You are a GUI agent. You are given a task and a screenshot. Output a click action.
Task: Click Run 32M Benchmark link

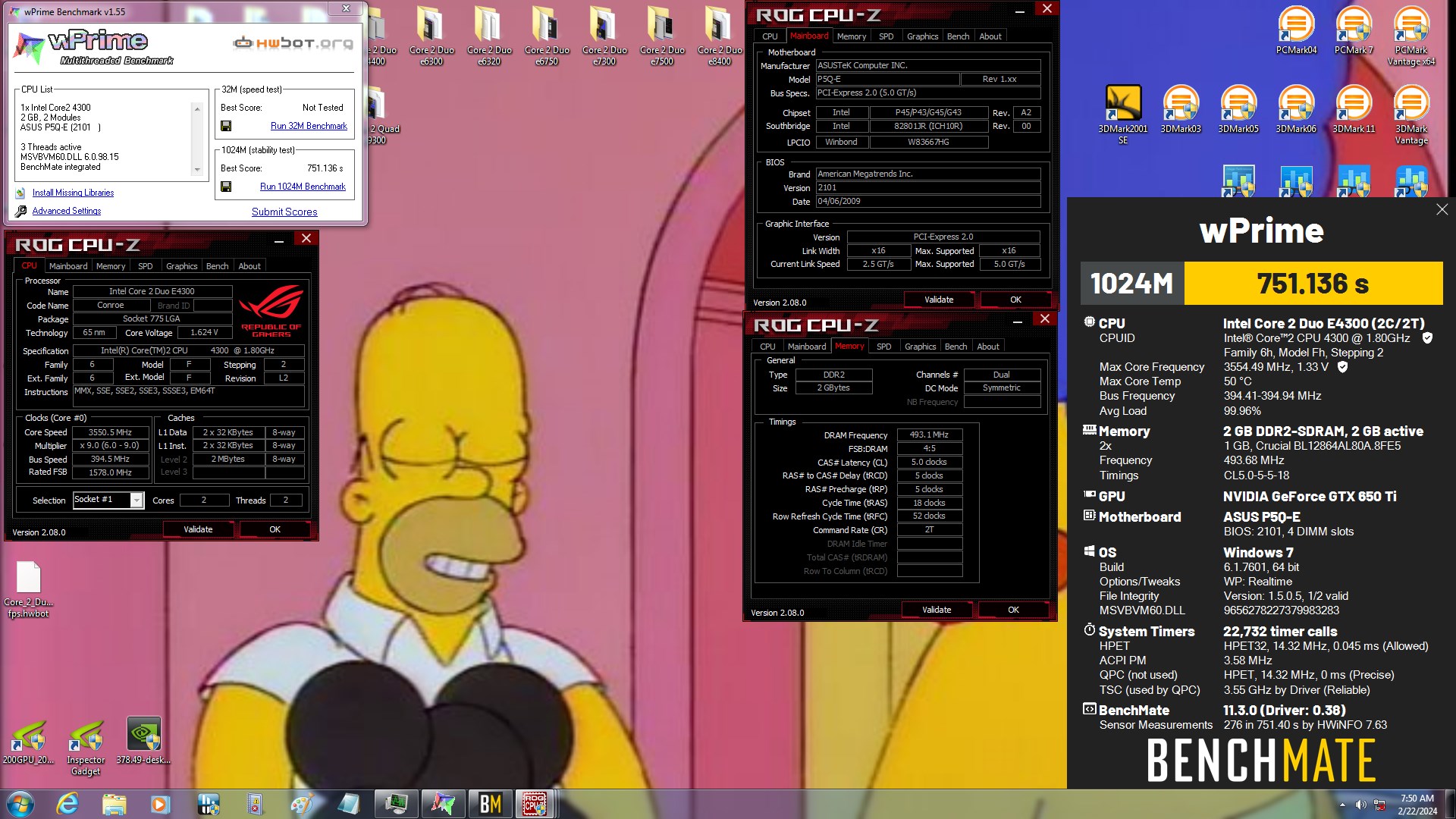(309, 126)
